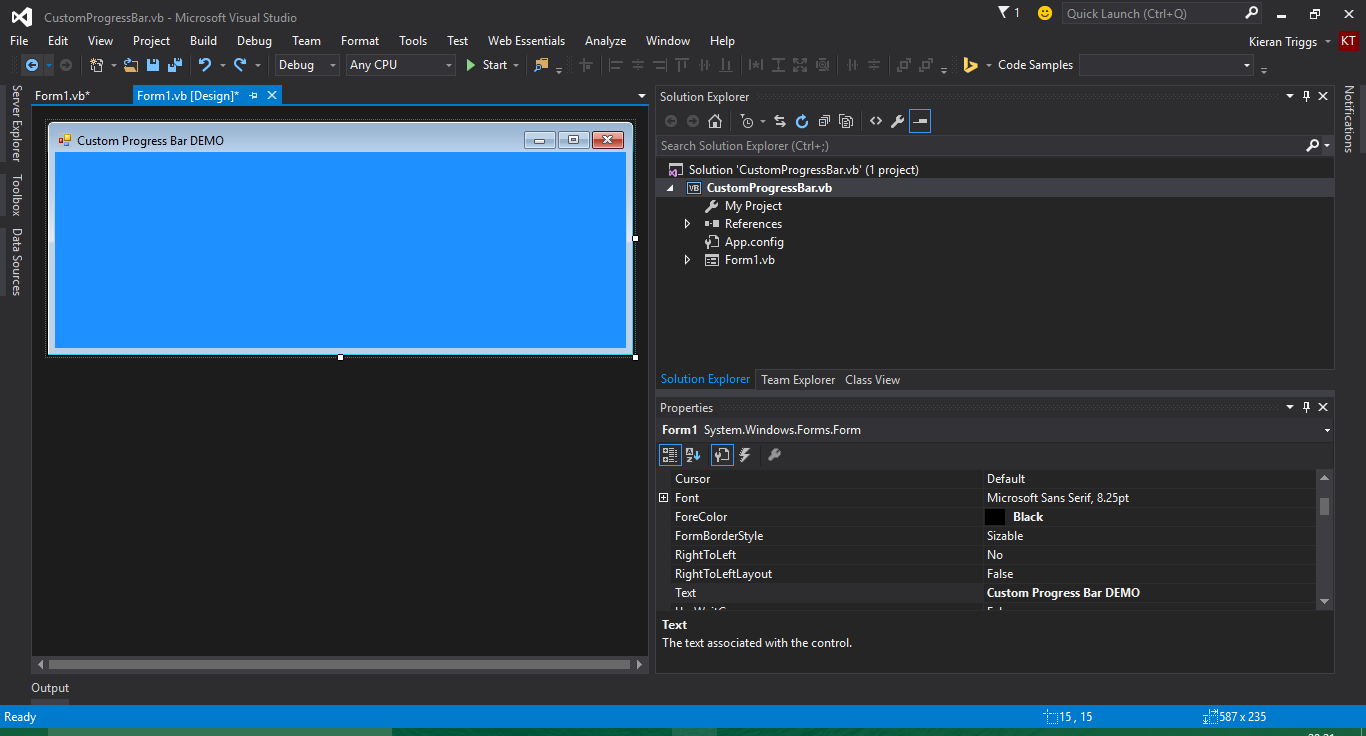Toggle Categorized view in Properties
Viewport: 1366px width, 736px height.
670,455
